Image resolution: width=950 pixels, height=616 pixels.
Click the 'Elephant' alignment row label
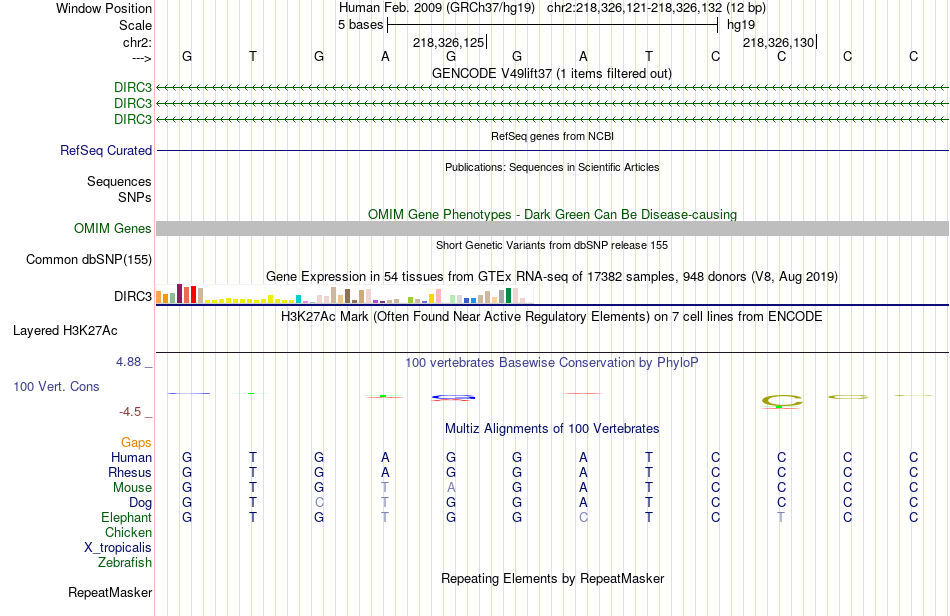(x=126, y=518)
